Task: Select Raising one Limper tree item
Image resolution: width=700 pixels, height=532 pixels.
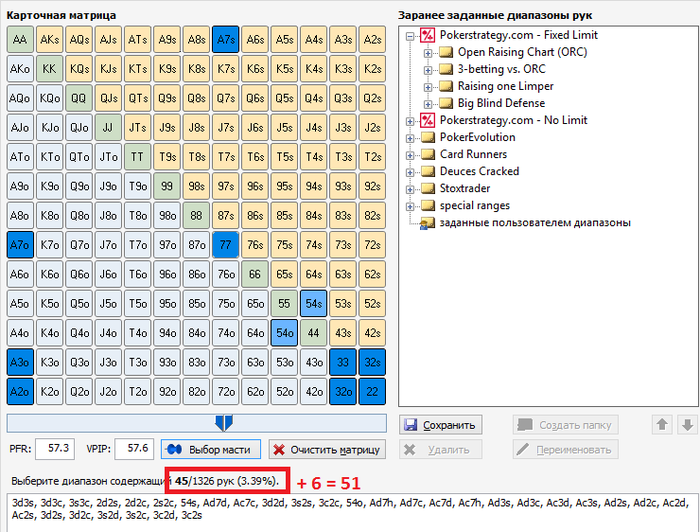Action: 505,86
